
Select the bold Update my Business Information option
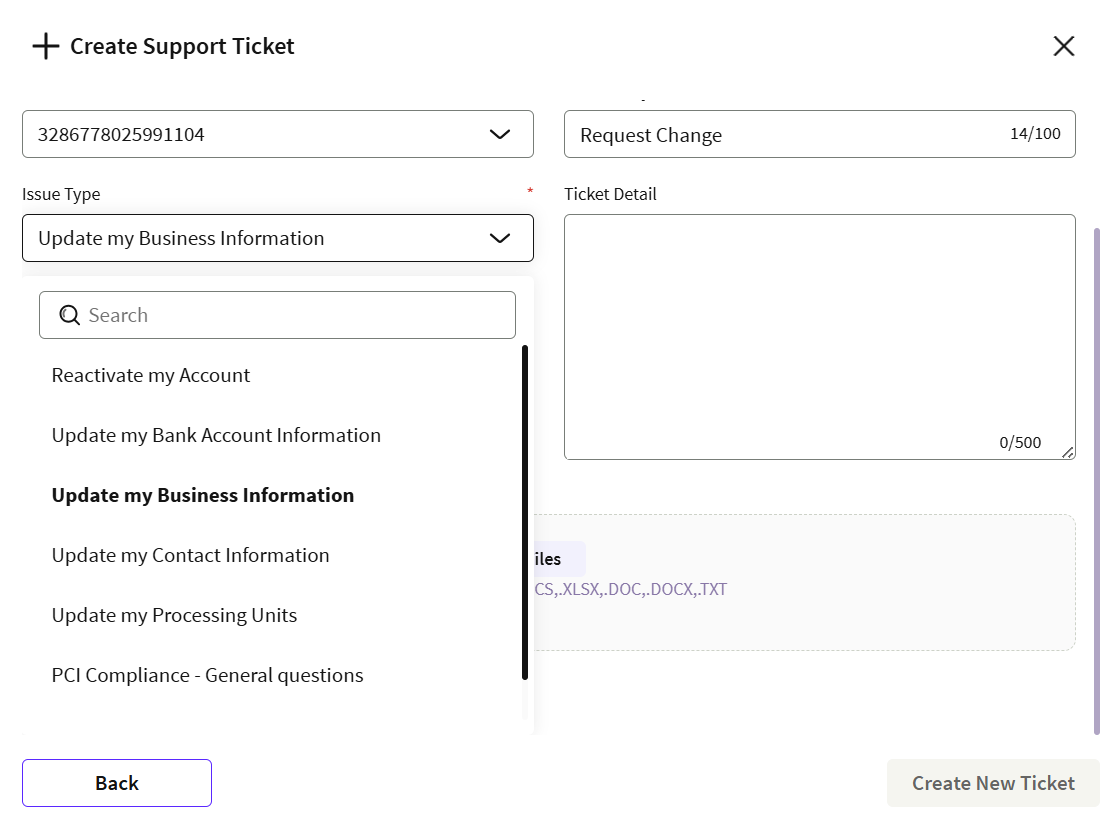pyautogui.click(x=203, y=496)
